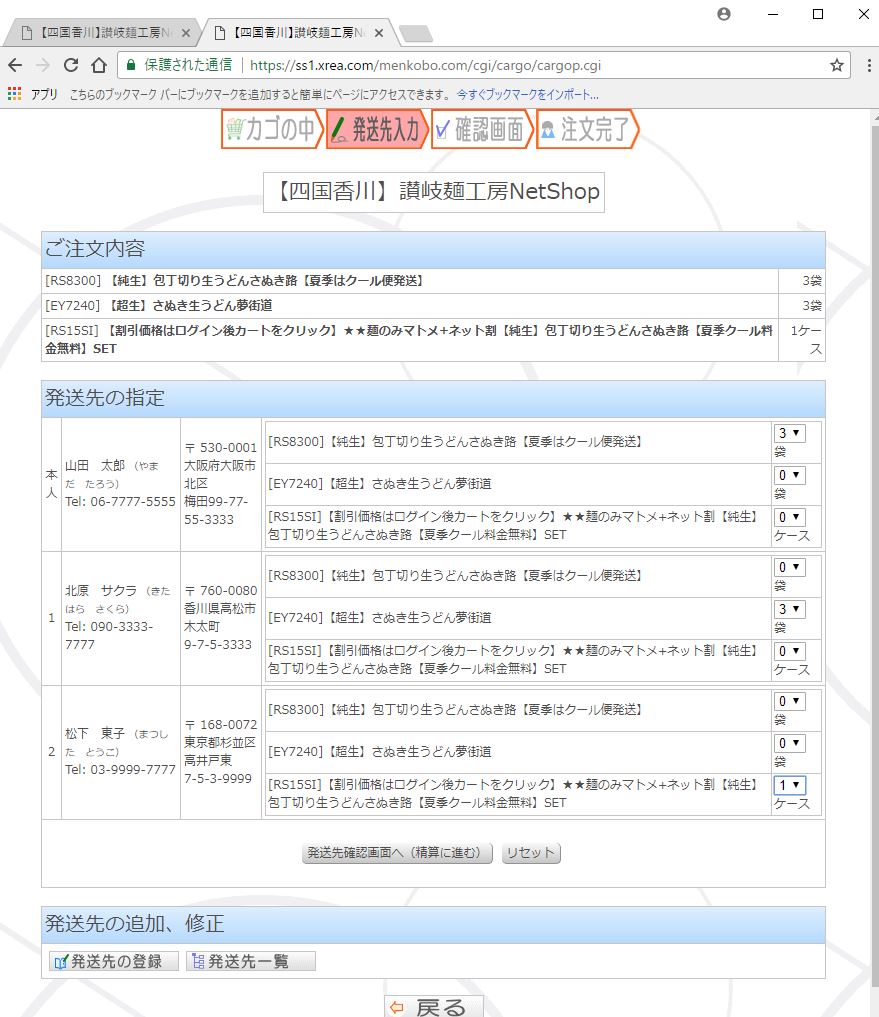Screen dimensions: 879x1017
Task: Close the first 讃岐麺工房 browser tab
Action: [x=186, y=32]
